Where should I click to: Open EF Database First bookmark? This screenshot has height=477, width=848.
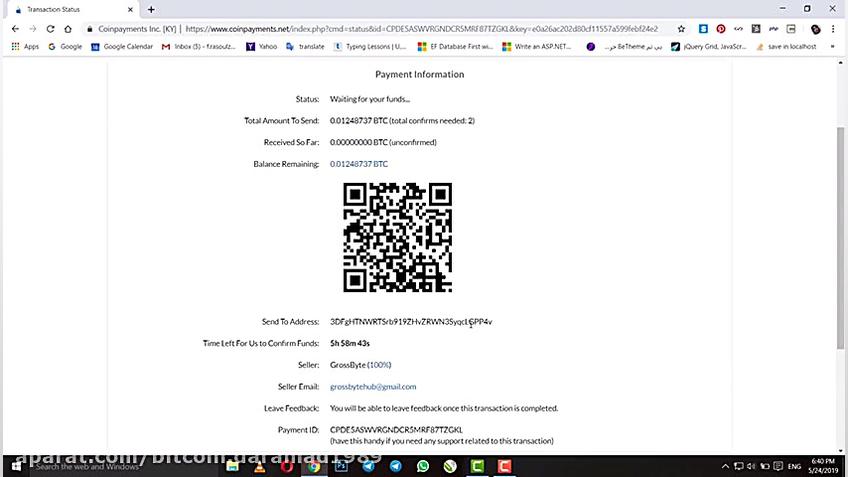(x=455, y=47)
